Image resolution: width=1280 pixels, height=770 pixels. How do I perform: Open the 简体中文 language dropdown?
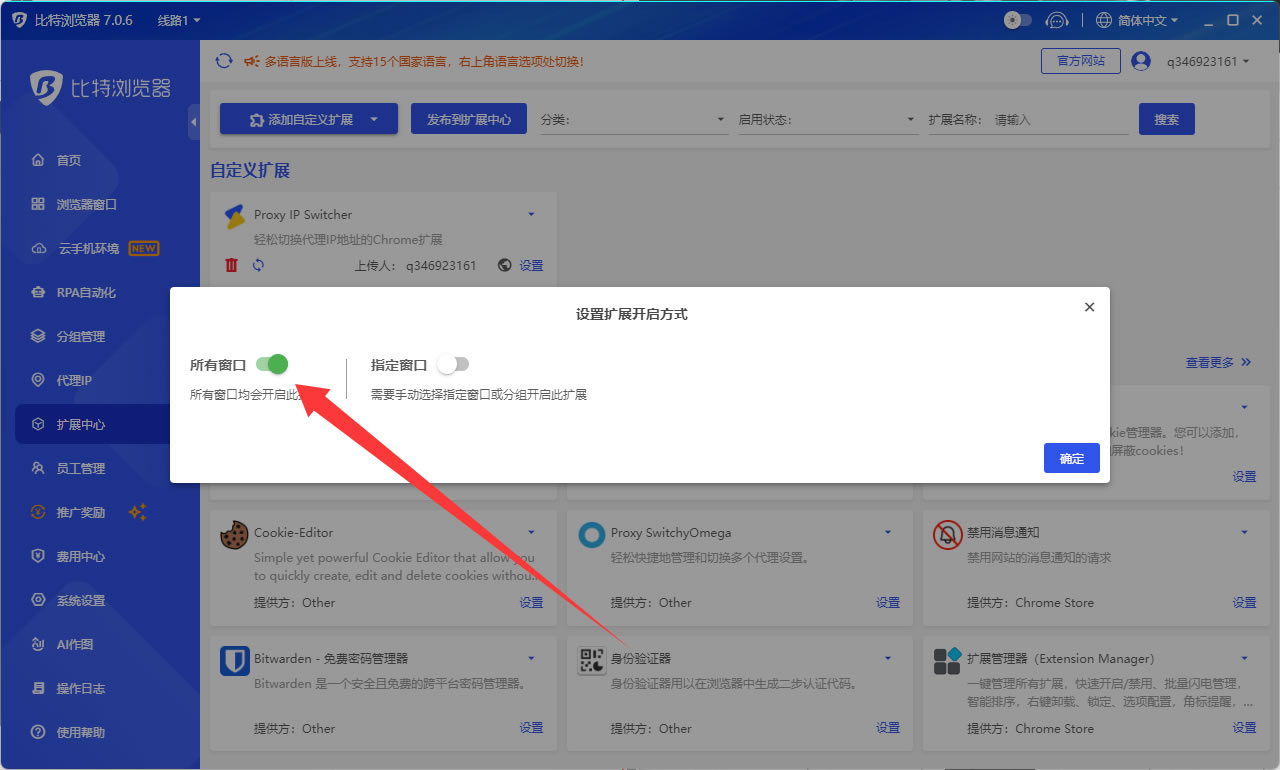(x=1137, y=20)
